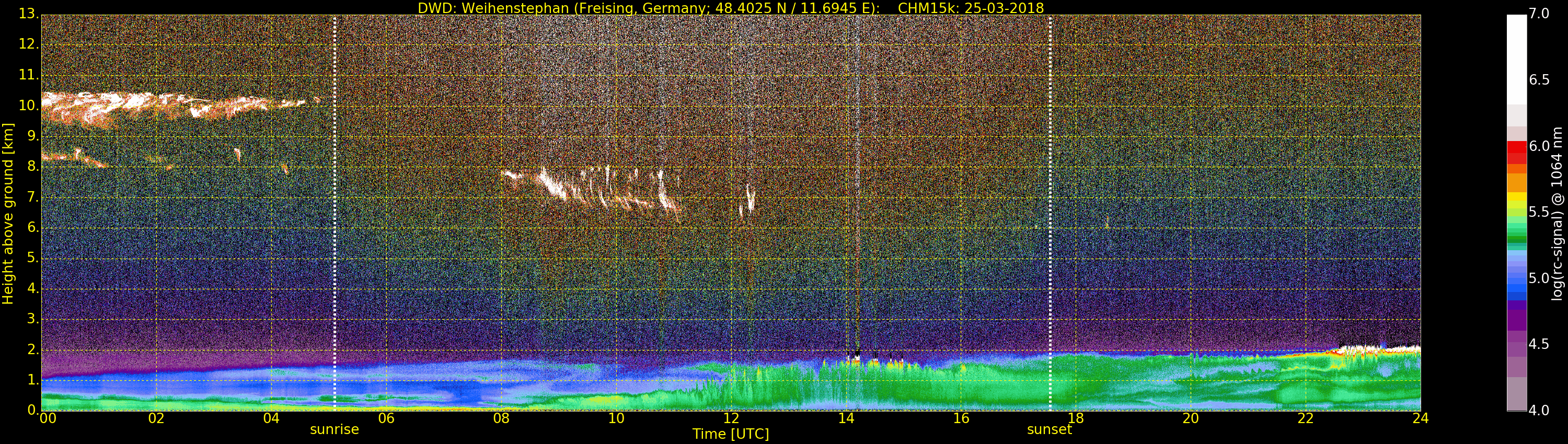Click the '20' tick on the time axis
Viewport: 1568px width, 444px height.
[x=1191, y=418]
